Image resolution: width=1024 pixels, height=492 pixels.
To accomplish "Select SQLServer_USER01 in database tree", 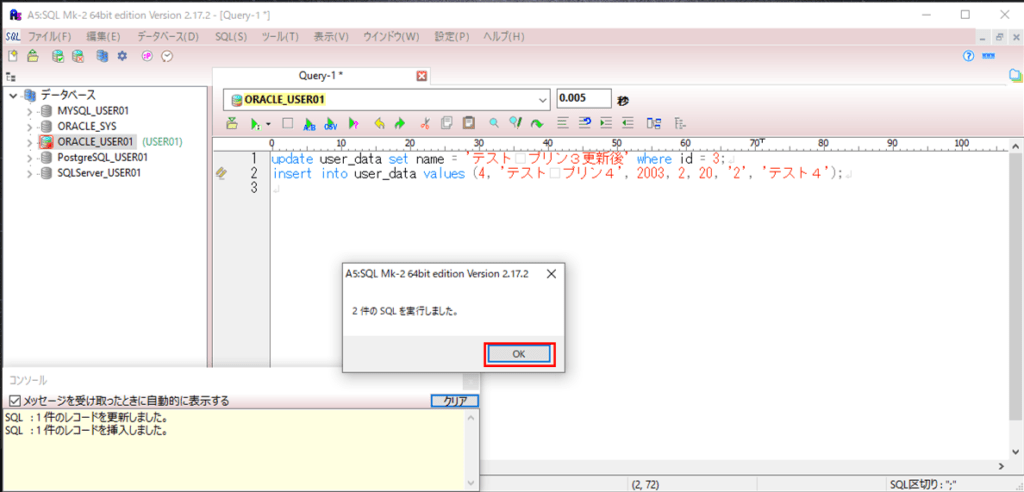I will [x=98, y=172].
